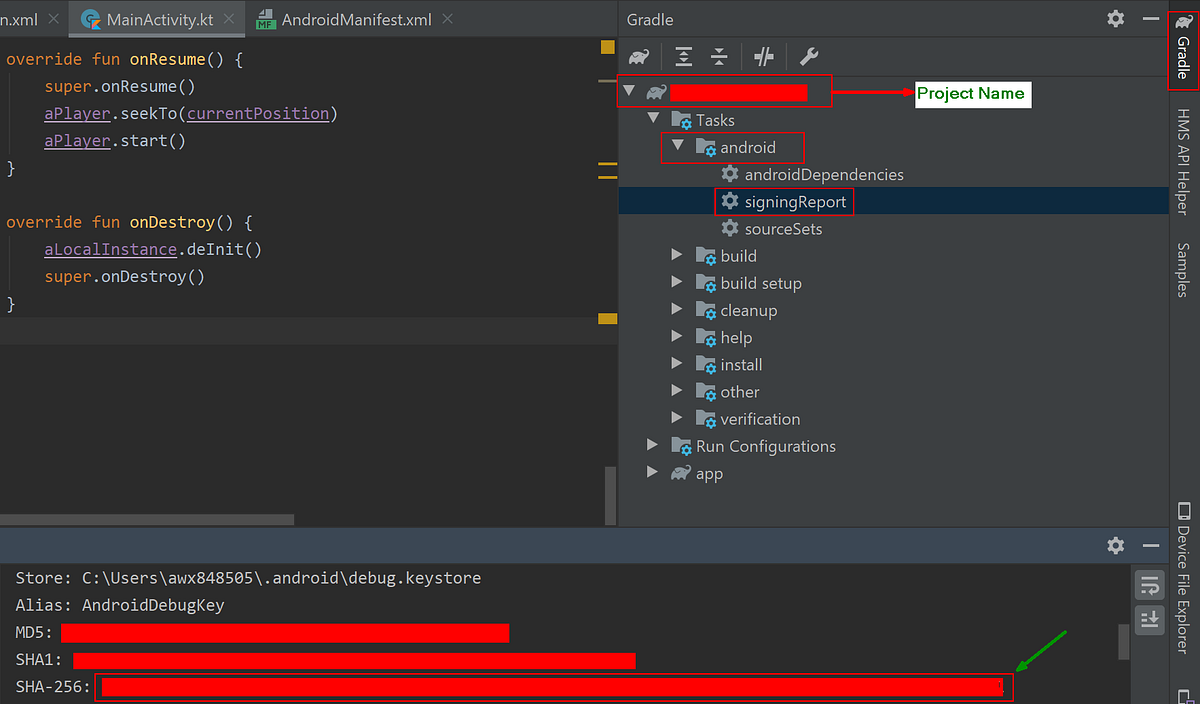Image resolution: width=1200 pixels, height=704 pixels.
Task: Open Gradle build tool settings wrench
Action: [x=809, y=57]
